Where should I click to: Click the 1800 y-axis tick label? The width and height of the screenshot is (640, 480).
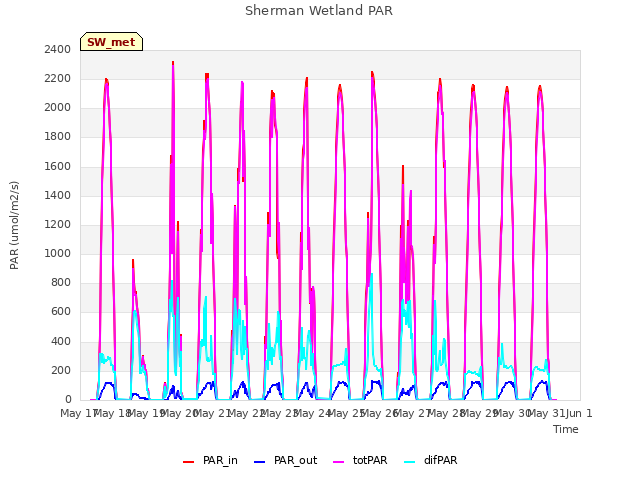click(x=58, y=137)
